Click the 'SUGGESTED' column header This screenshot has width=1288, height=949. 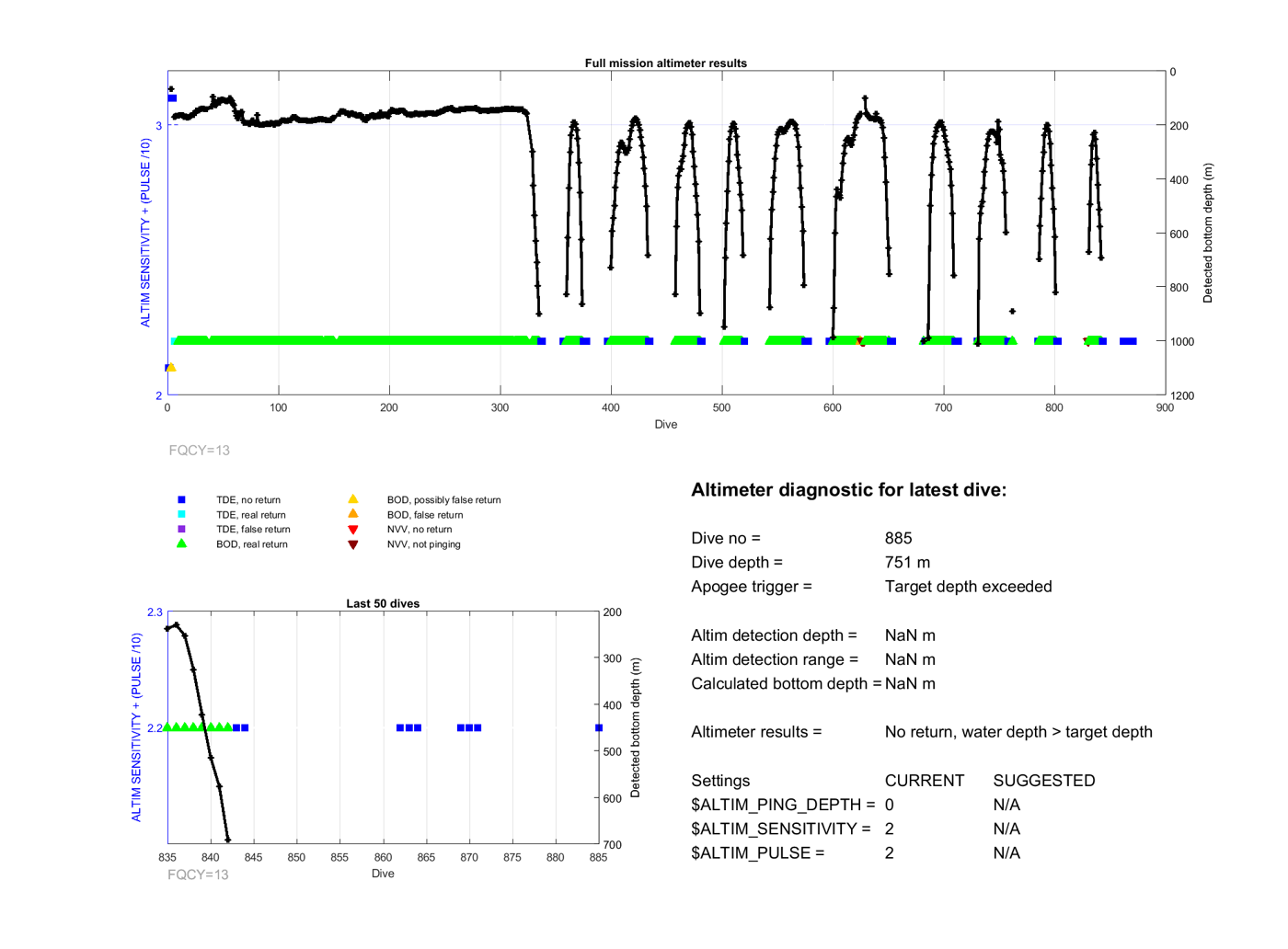click(x=1044, y=781)
